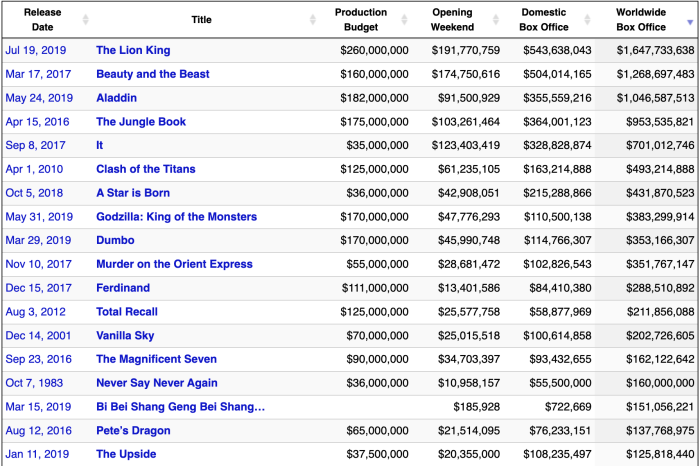Open the A Star is Born link
The height and width of the screenshot is (466, 700).
click(133, 193)
